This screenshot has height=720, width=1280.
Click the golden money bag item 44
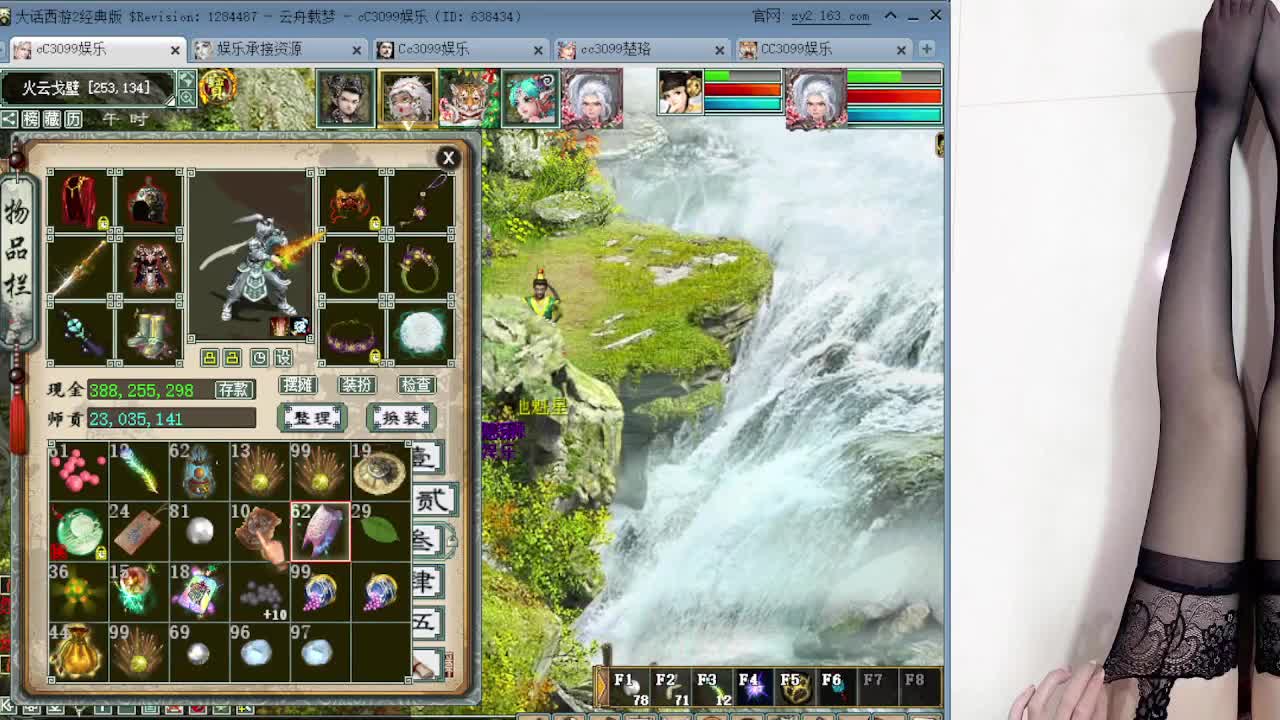78,652
